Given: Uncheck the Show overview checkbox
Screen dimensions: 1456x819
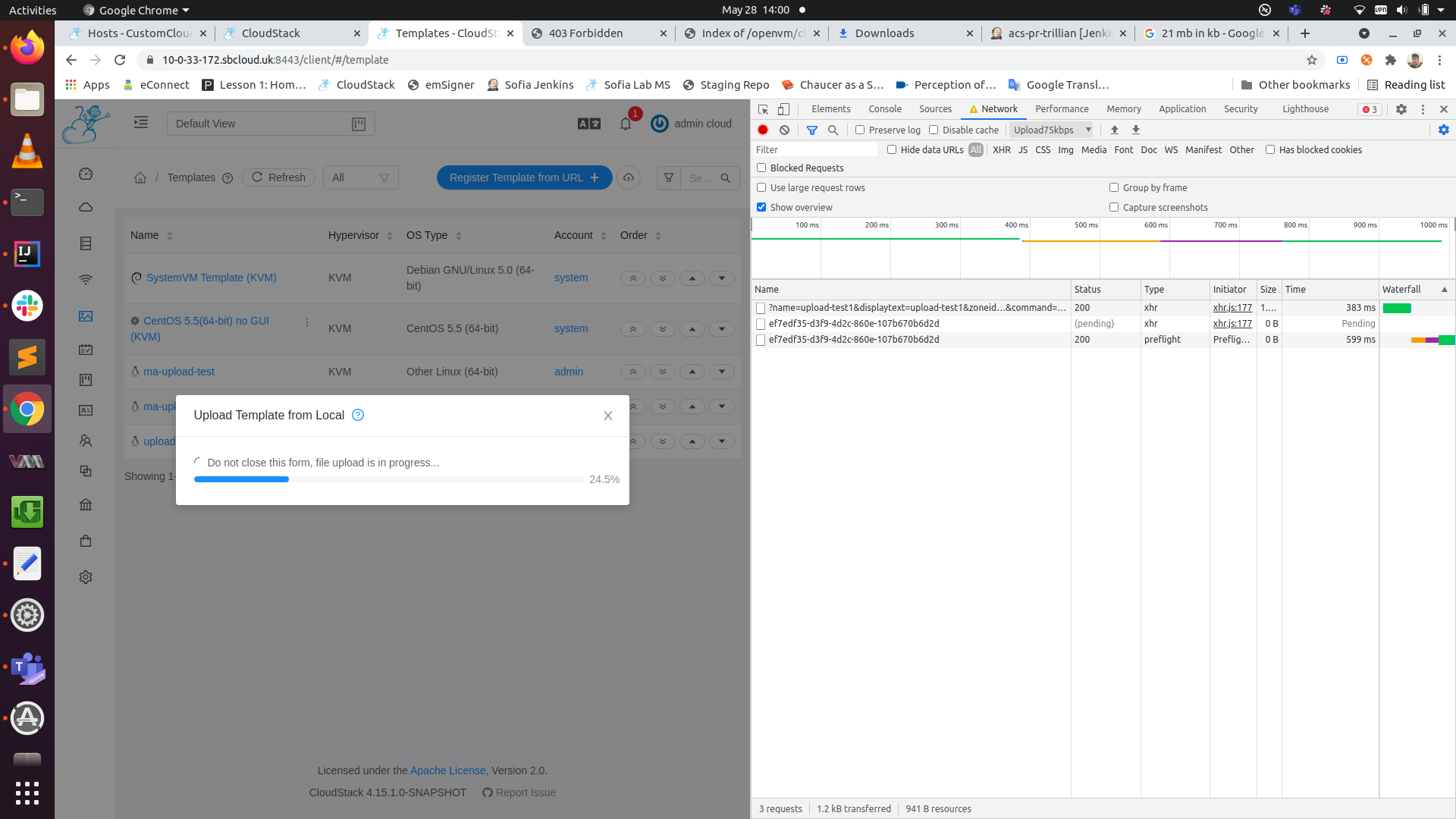Looking at the screenshot, I should click(x=761, y=207).
